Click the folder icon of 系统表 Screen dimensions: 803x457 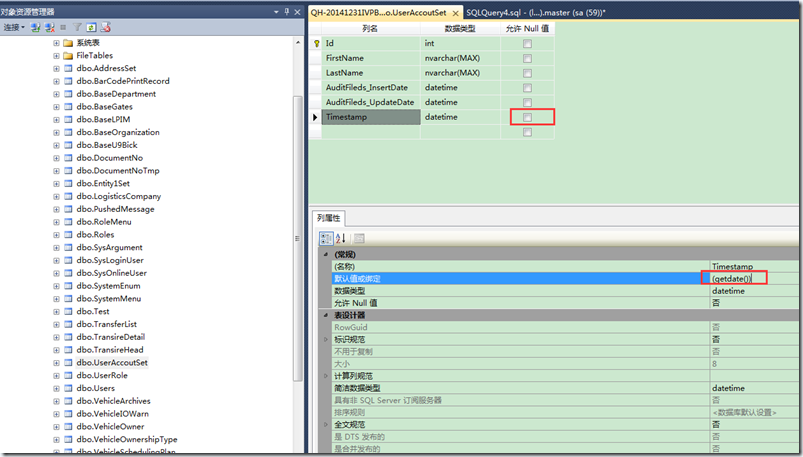[x=68, y=43]
